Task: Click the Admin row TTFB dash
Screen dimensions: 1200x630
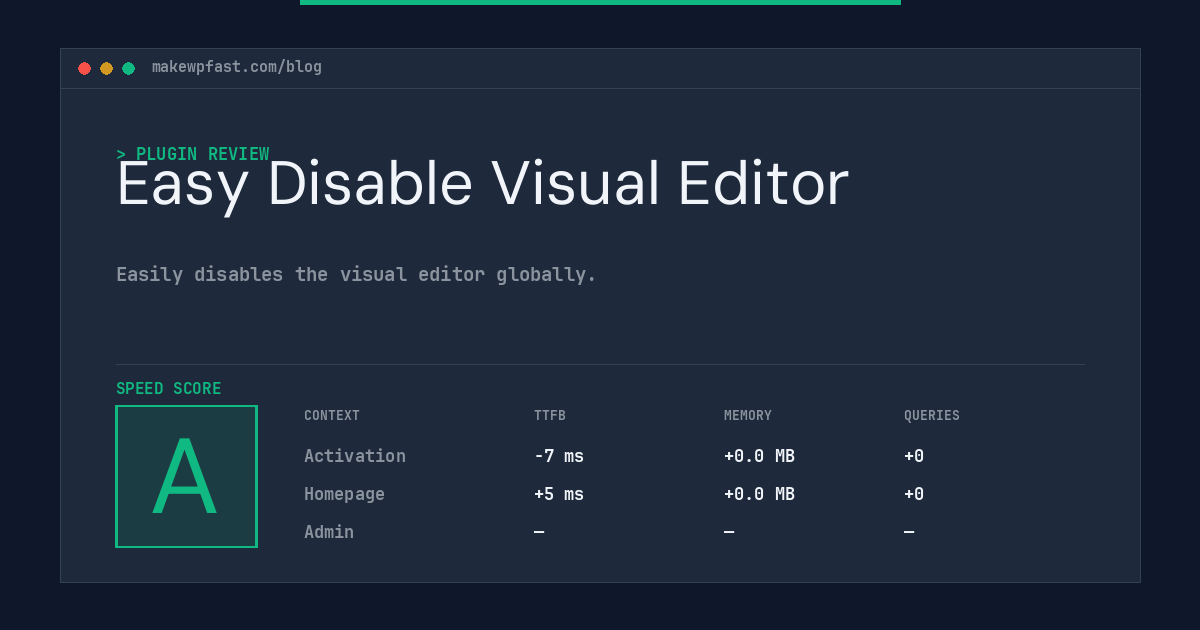Action: tap(539, 532)
